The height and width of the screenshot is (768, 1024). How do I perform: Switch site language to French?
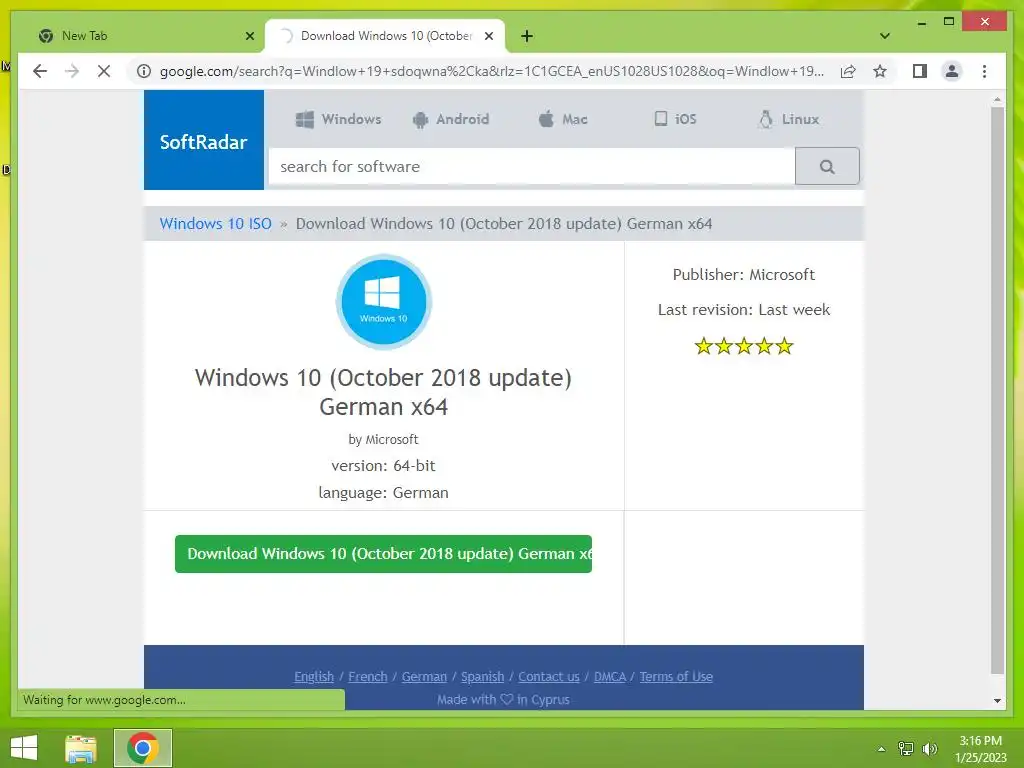pos(368,677)
